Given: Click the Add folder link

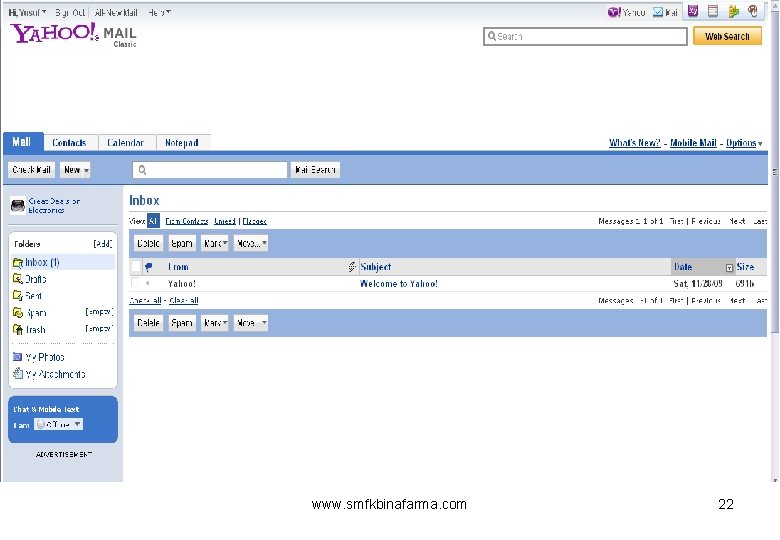Looking at the screenshot, I should (x=102, y=244).
